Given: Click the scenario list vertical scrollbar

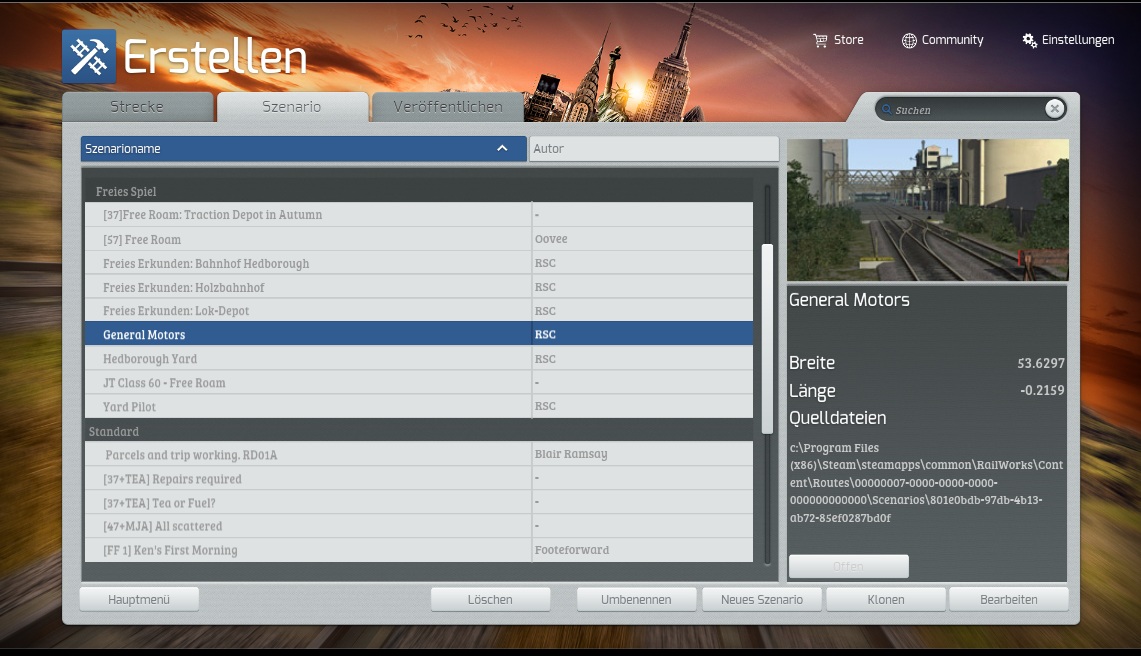Looking at the screenshot, I should pos(767,338).
